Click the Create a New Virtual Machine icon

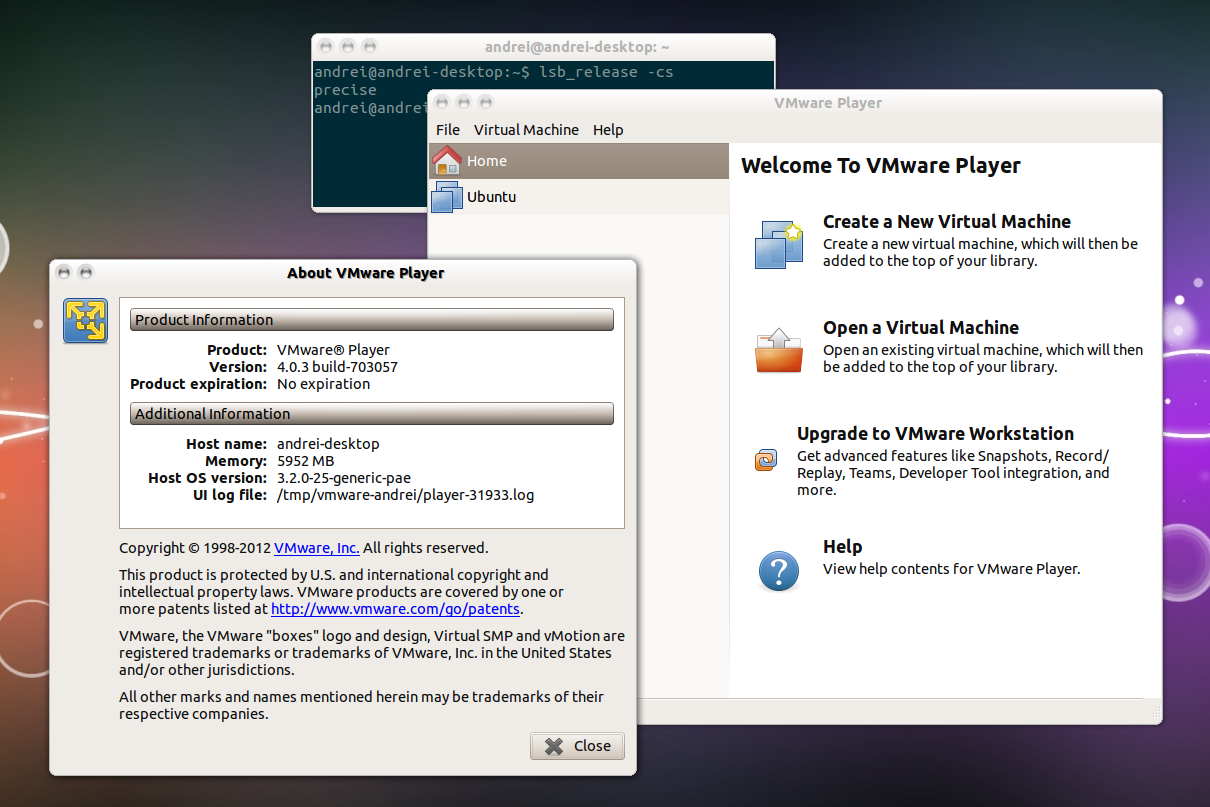(x=779, y=245)
